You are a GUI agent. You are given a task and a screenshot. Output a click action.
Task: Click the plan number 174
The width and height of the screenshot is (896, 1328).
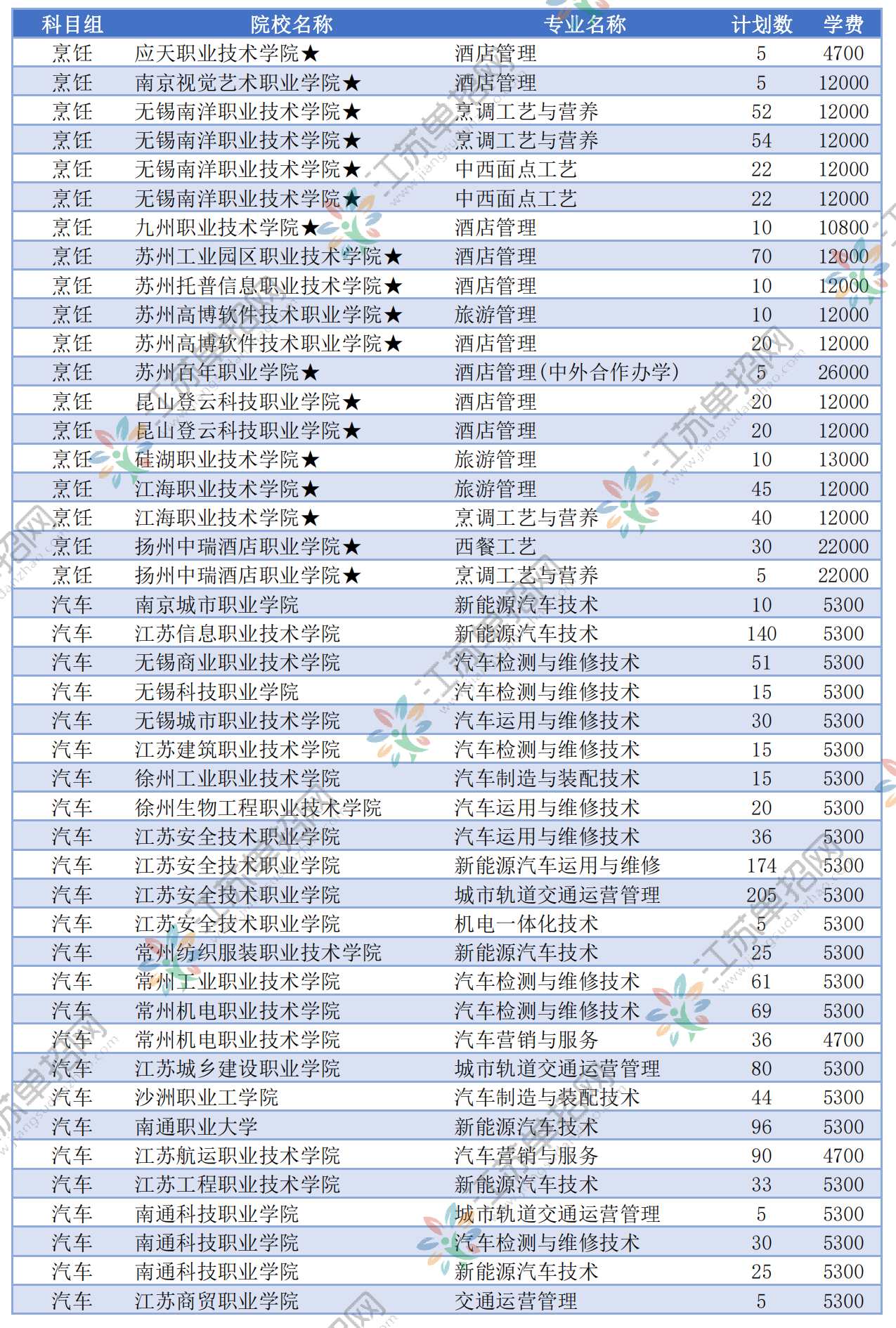pos(762,866)
